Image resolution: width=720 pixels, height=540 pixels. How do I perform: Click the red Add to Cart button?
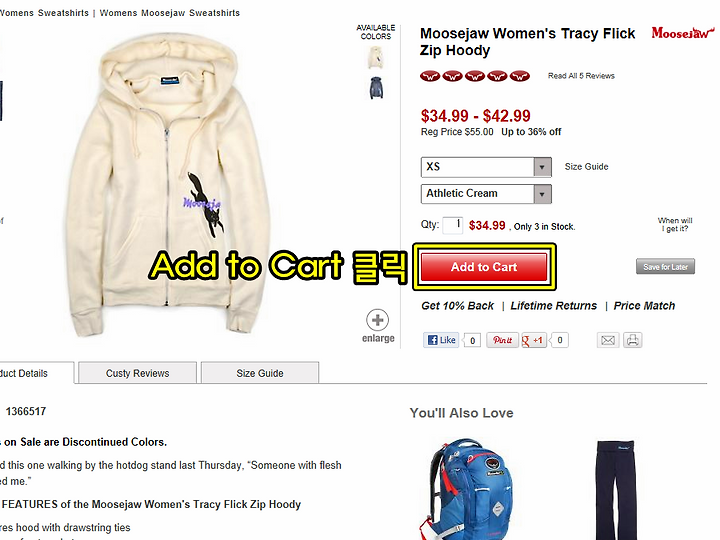[484, 267]
